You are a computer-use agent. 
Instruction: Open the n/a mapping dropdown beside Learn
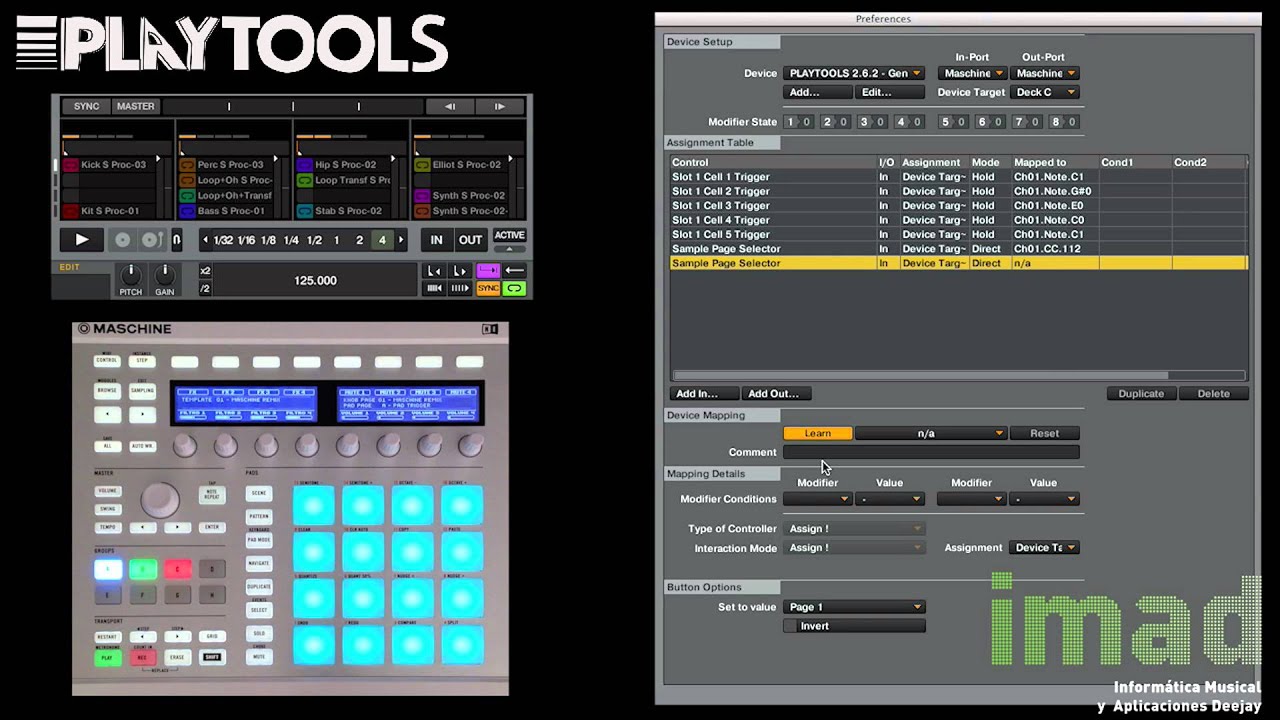click(930, 433)
